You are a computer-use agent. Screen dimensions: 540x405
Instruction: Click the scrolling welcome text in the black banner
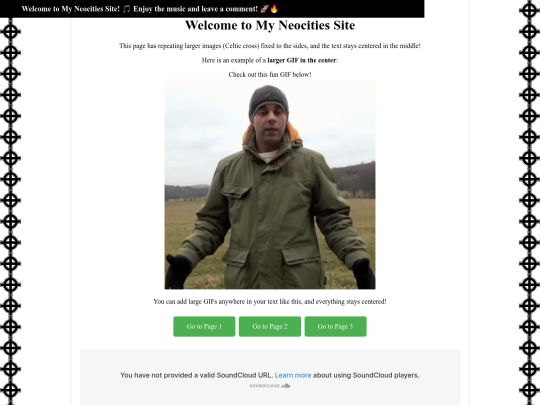pyautogui.click(x=150, y=9)
